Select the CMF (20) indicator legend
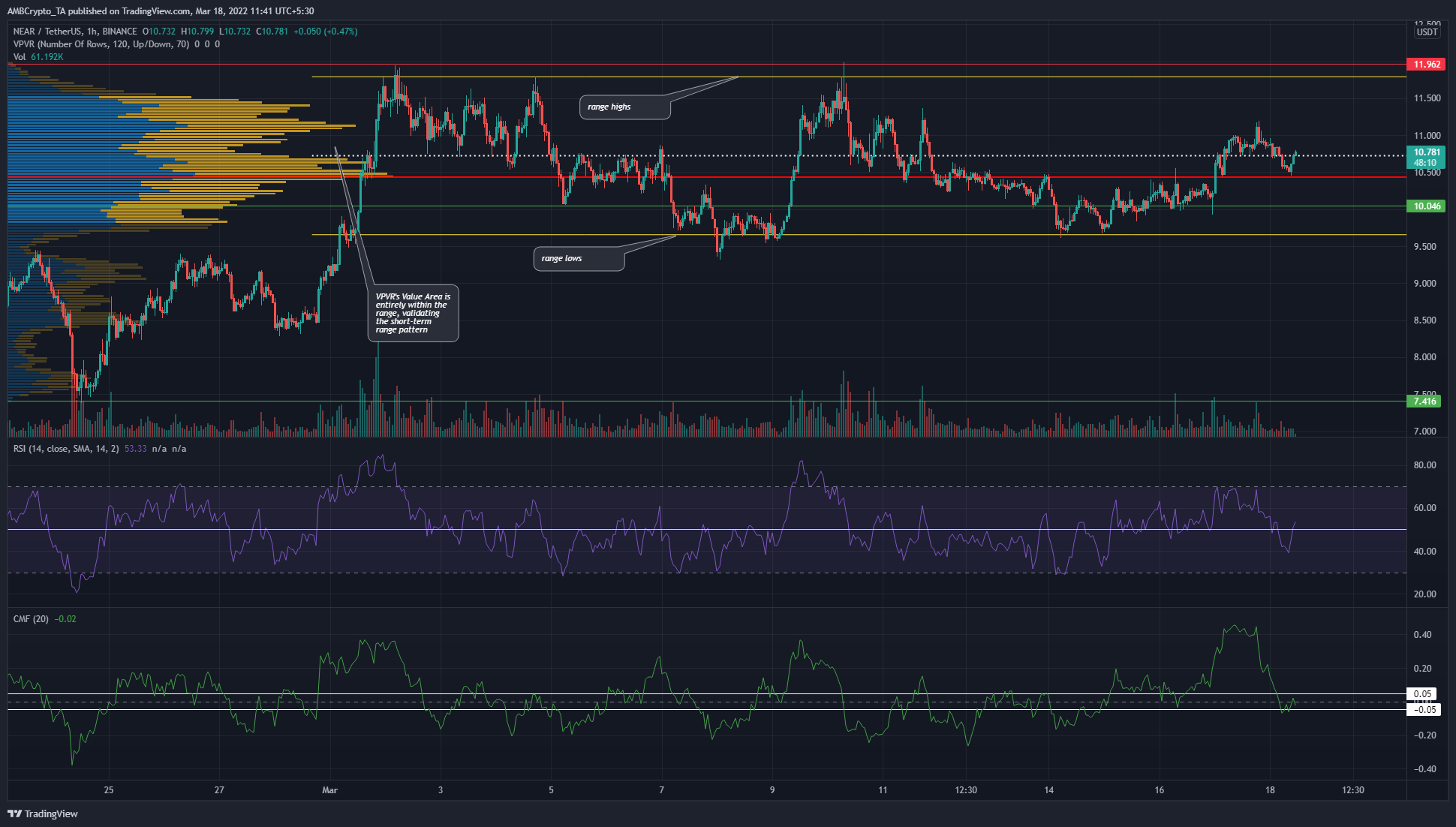This screenshot has width=1456, height=827. (x=31, y=619)
